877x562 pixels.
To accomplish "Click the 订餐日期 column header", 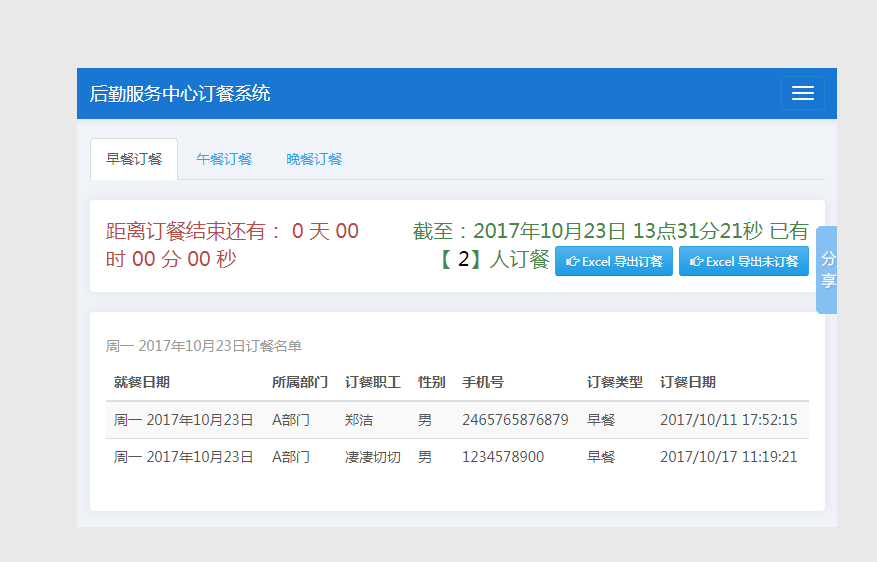I will coord(687,382).
